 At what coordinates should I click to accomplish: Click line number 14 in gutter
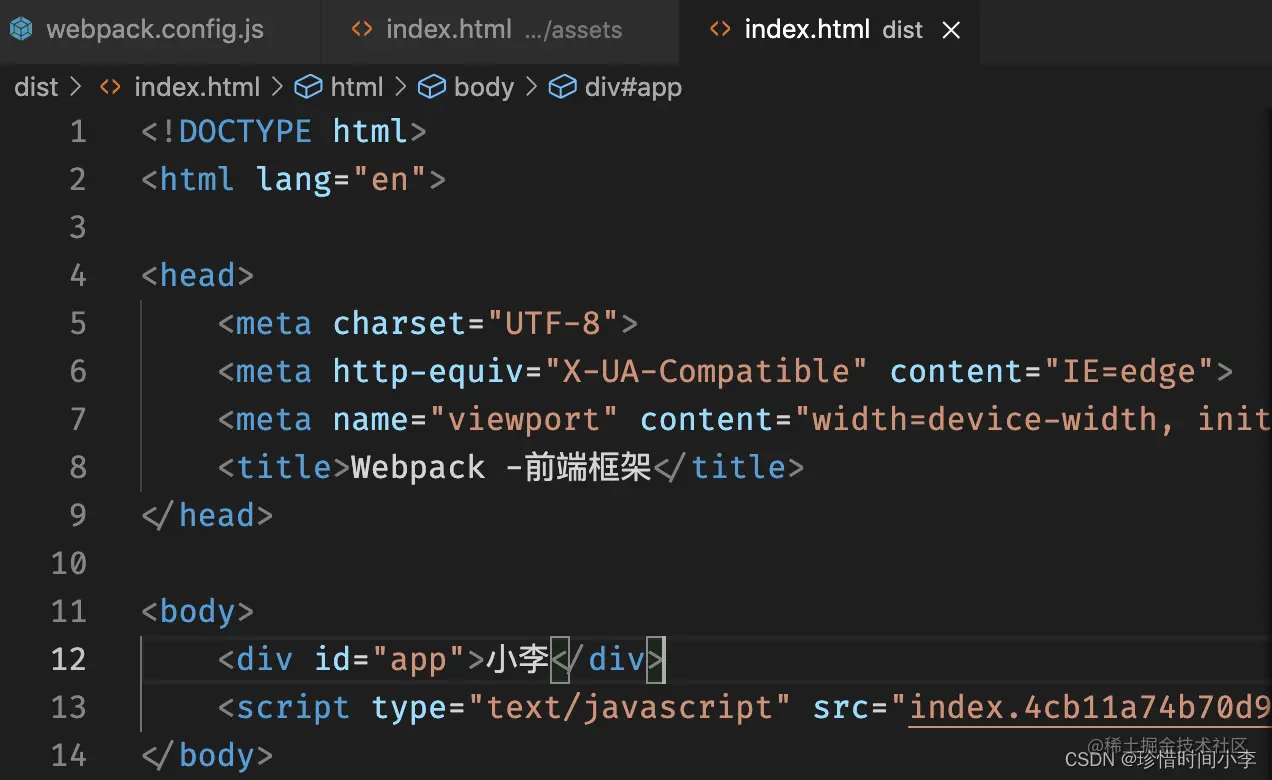coord(68,756)
